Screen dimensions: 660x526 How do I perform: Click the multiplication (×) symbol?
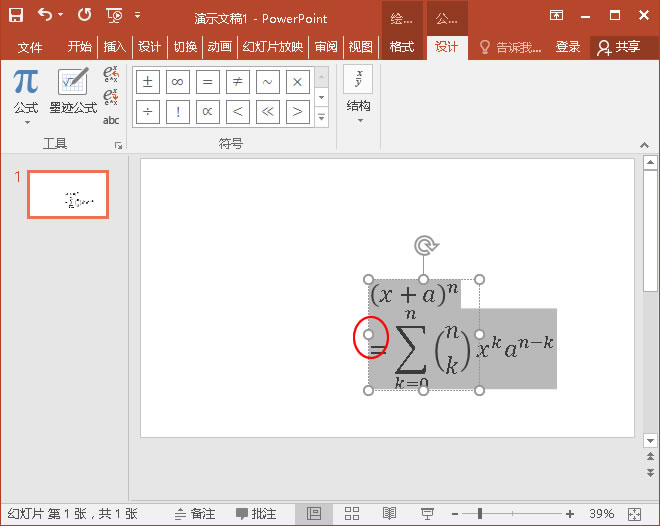pyautogui.click(x=297, y=82)
